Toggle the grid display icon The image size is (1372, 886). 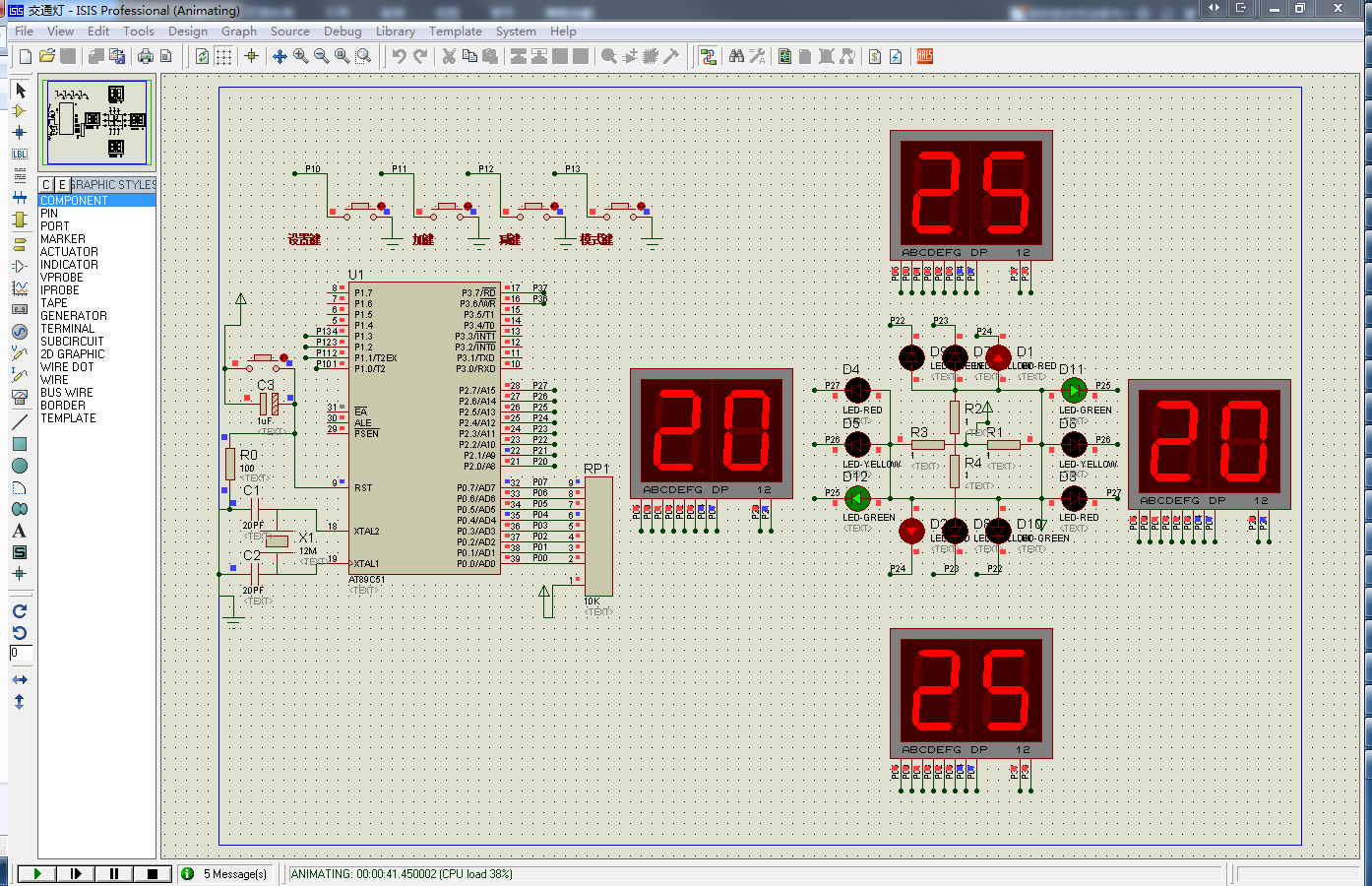coord(224,56)
